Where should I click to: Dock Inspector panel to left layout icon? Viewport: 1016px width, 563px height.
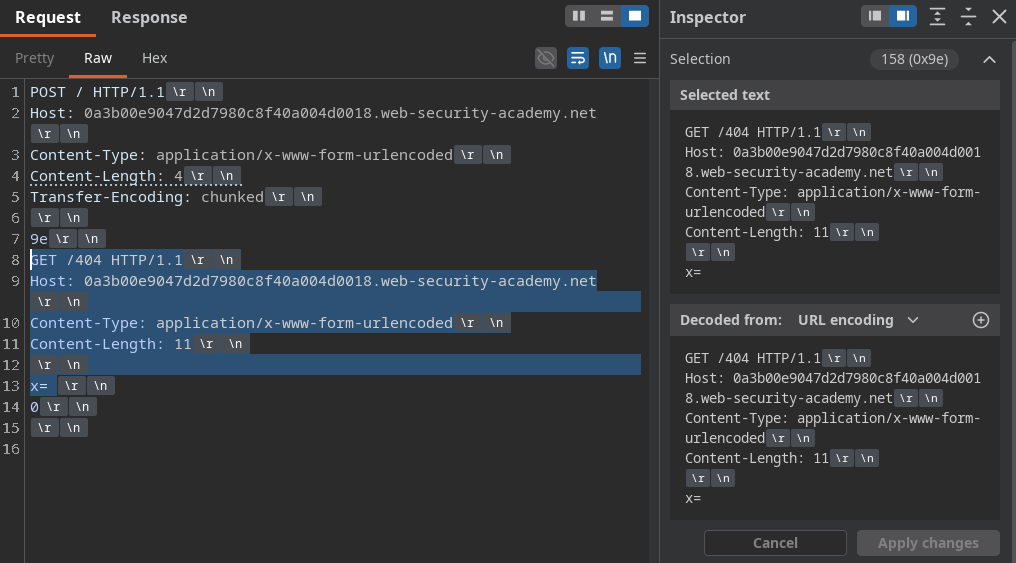tap(875, 16)
